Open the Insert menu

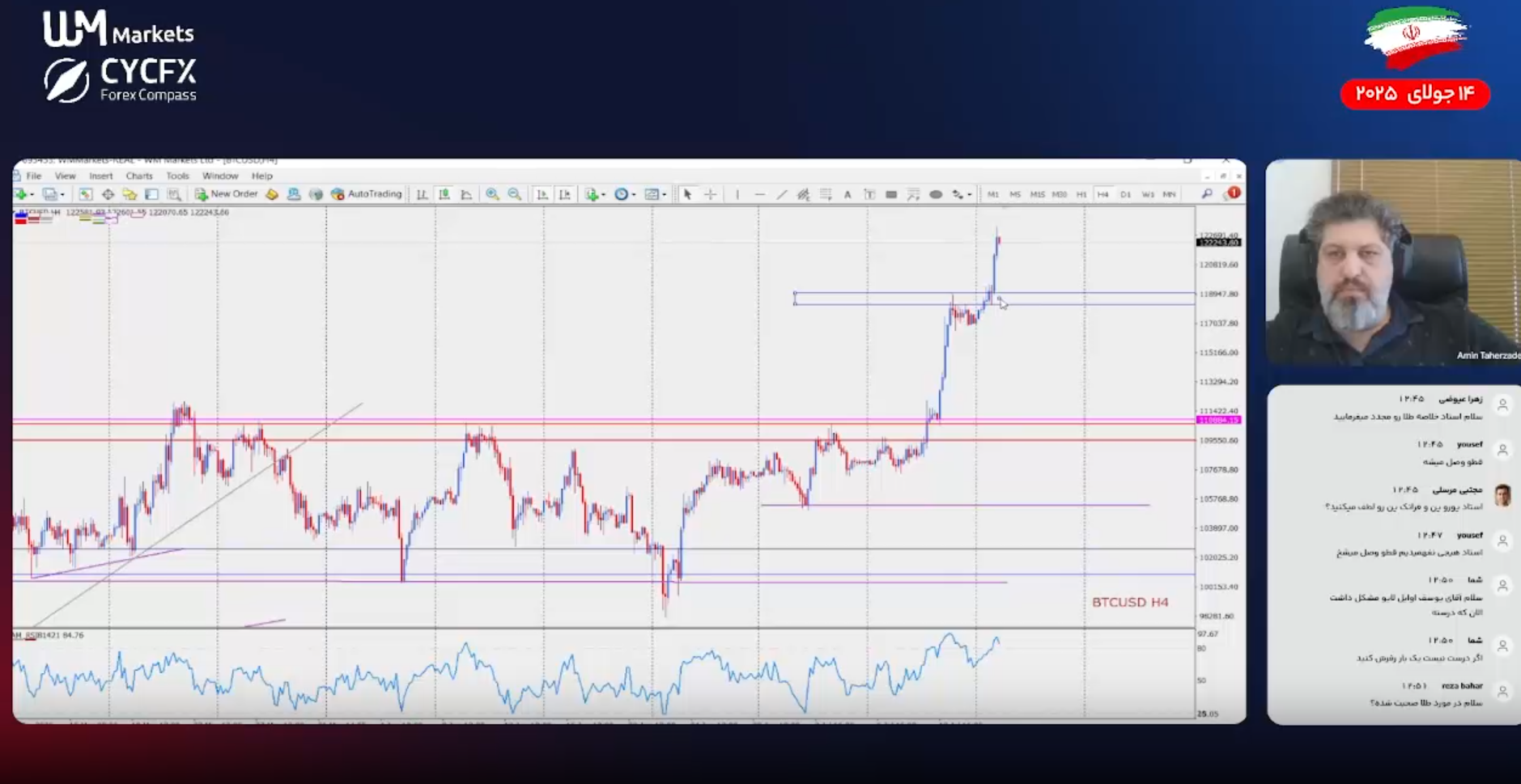click(100, 176)
